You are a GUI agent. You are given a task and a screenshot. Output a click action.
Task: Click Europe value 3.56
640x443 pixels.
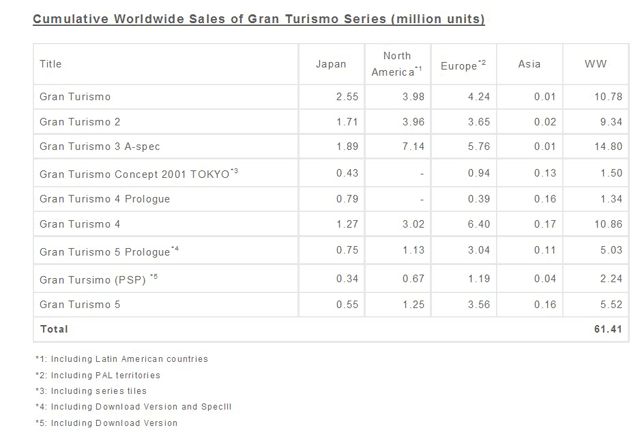coord(479,304)
